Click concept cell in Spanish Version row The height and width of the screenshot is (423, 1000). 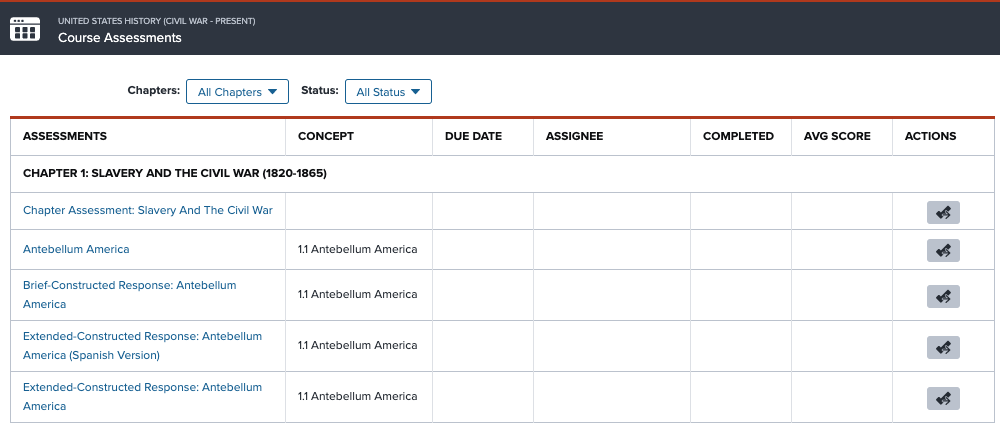358,345
